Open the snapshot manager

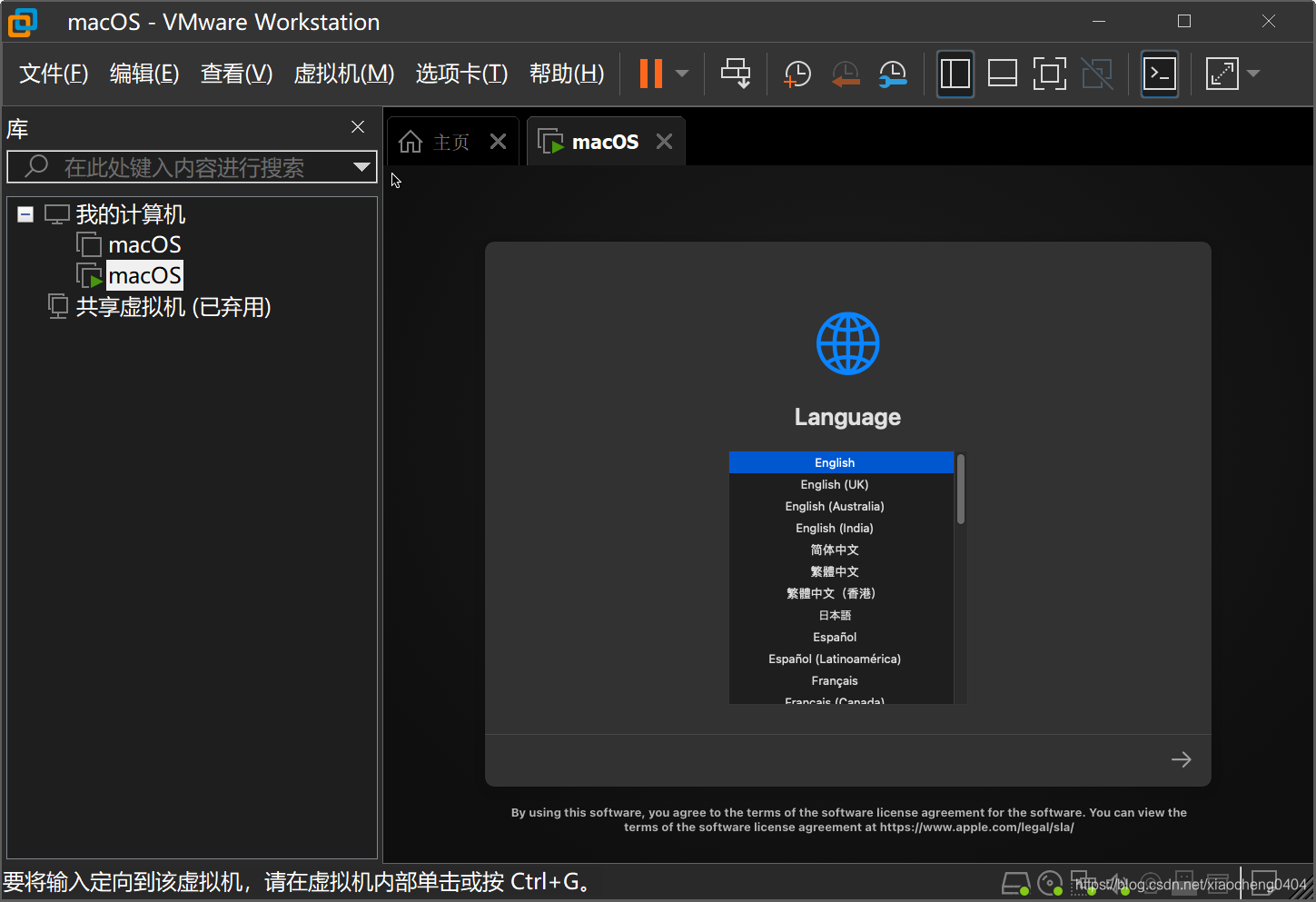pos(893,74)
